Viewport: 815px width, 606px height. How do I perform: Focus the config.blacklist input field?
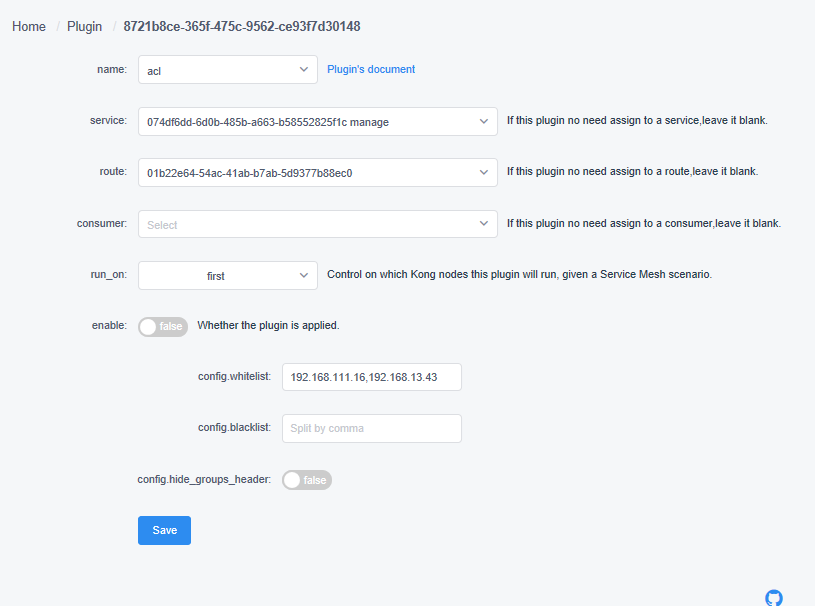[x=372, y=428]
